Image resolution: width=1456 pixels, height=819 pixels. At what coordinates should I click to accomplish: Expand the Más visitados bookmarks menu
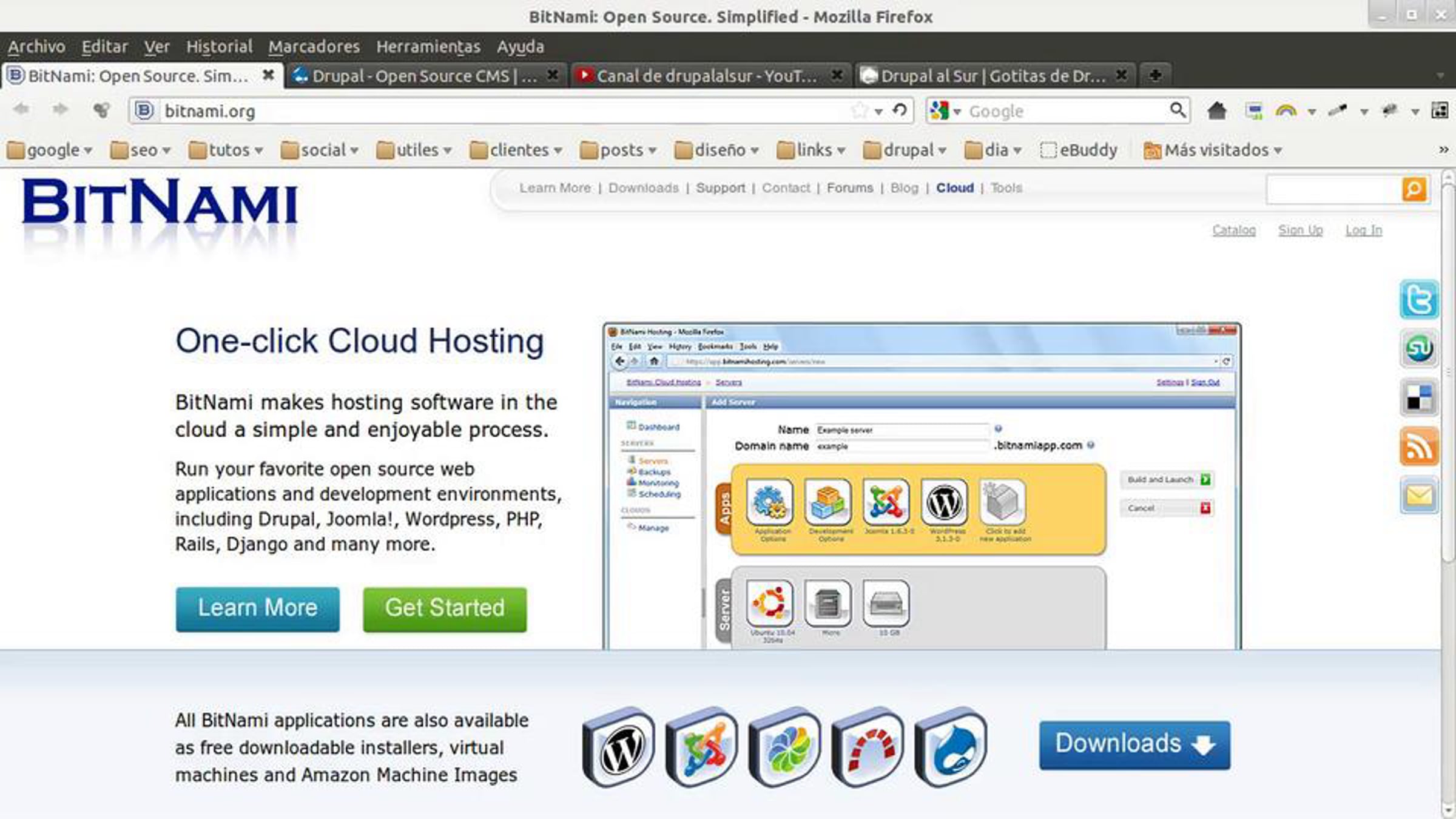click(1212, 150)
